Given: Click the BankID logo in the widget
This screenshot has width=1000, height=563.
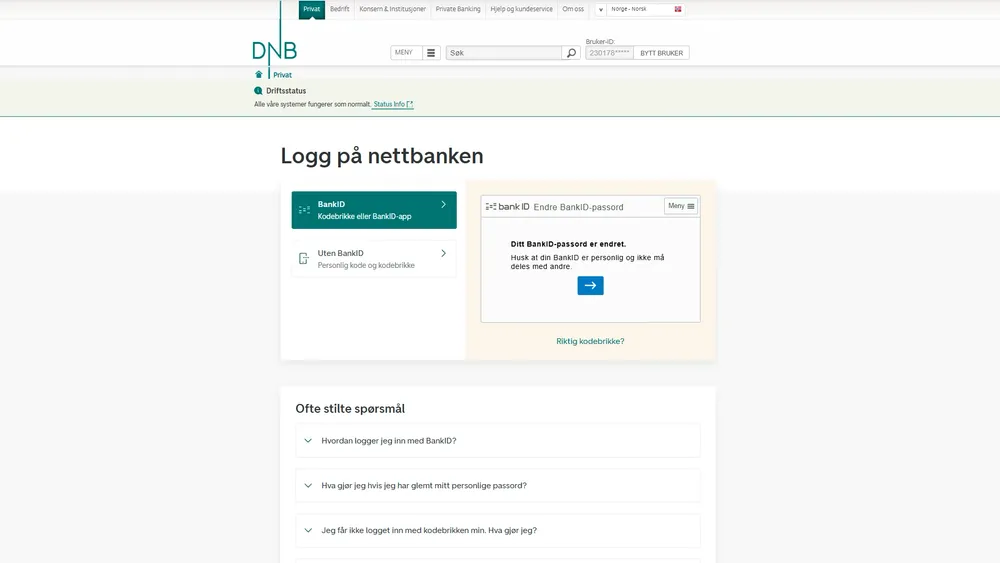Looking at the screenshot, I should pos(507,207).
